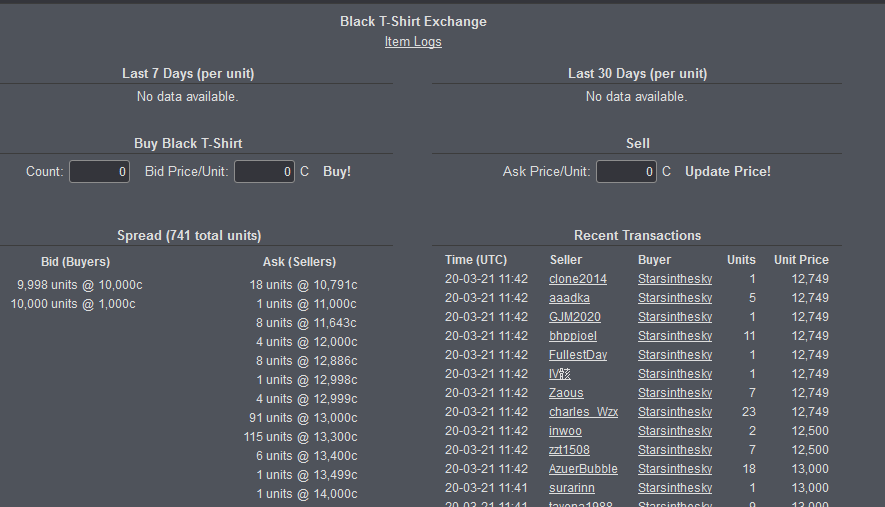Click the Time (UTC) column header
The width and height of the screenshot is (885, 507).
pos(476,260)
